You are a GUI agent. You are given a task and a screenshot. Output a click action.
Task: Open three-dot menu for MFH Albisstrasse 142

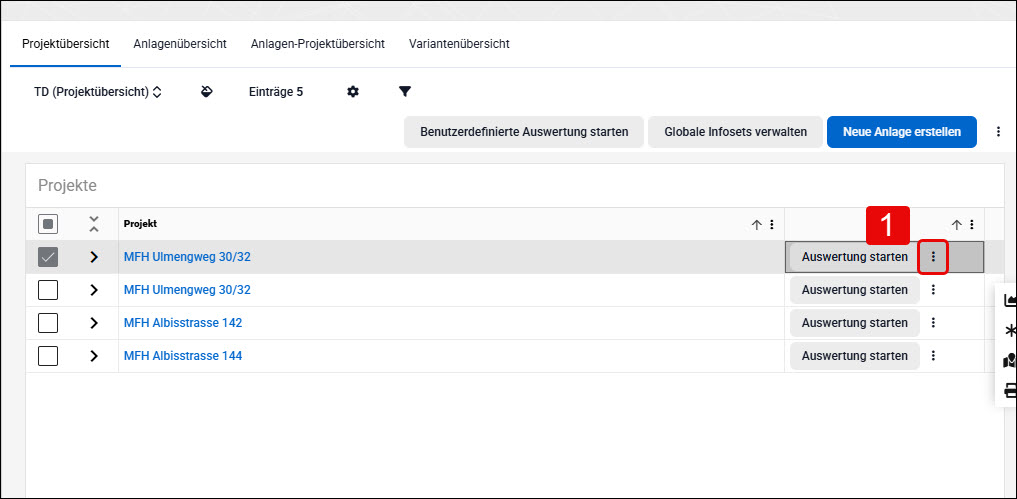click(x=933, y=323)
